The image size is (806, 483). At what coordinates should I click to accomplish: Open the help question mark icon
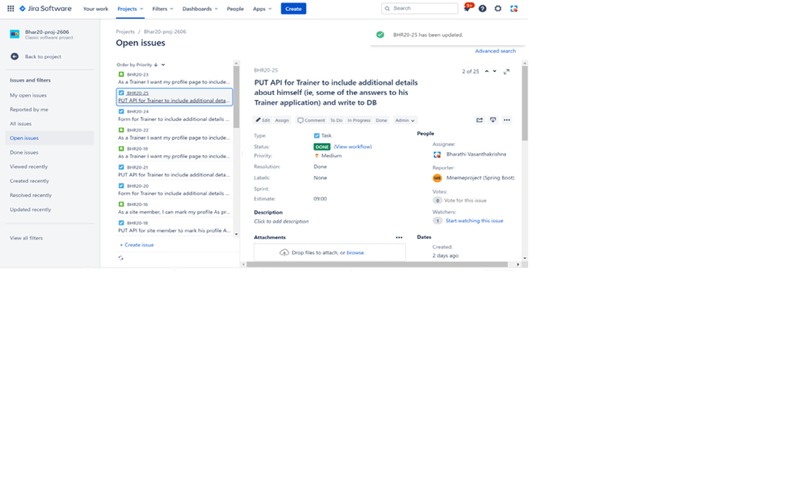[x=482, y=9]
